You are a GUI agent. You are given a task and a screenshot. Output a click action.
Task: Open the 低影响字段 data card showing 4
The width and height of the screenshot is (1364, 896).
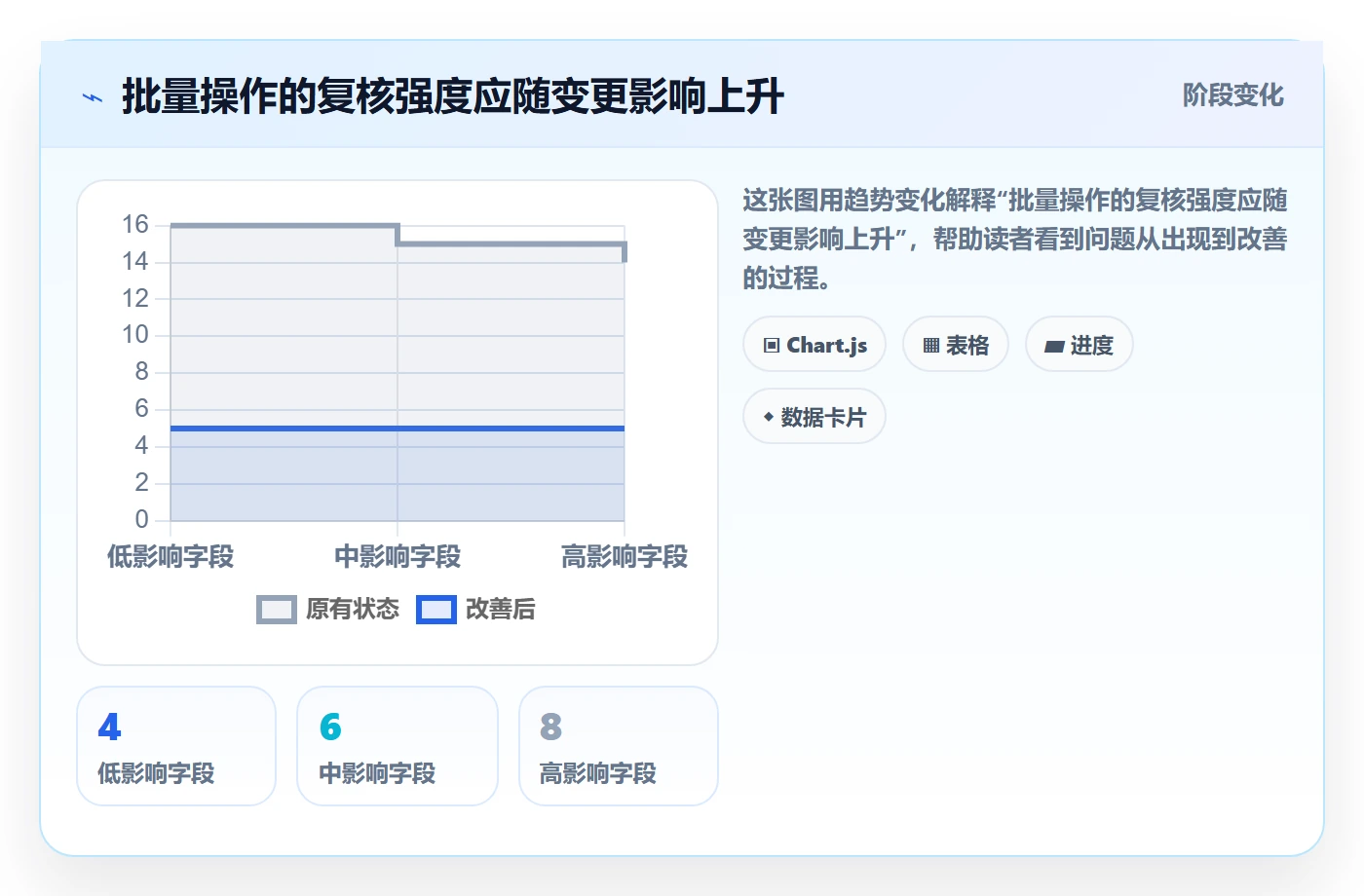(x=176, y=746)
